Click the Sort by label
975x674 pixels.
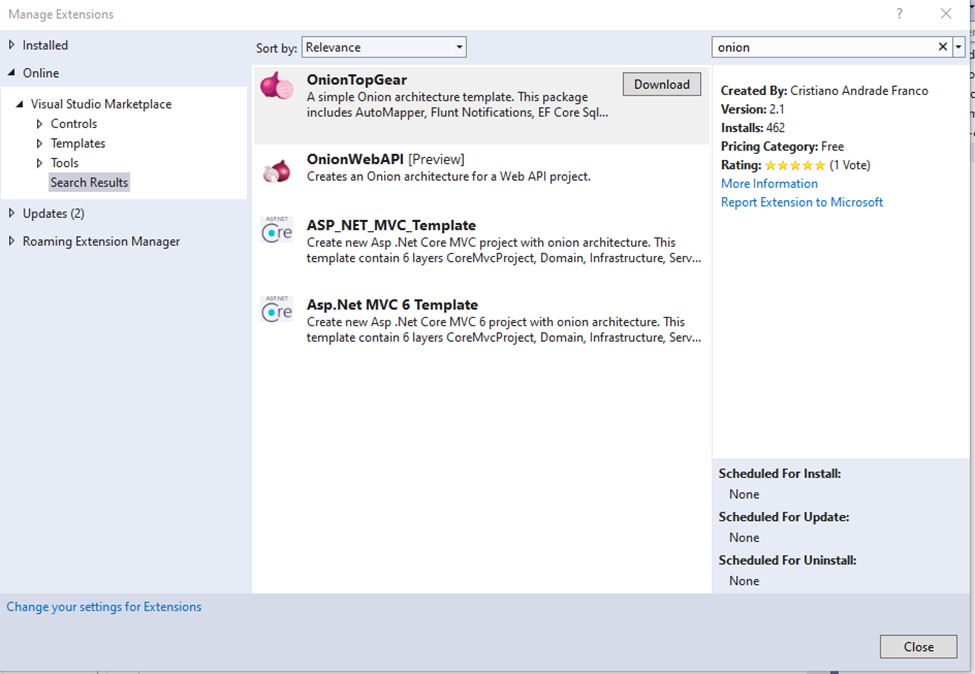coord(276,48)
